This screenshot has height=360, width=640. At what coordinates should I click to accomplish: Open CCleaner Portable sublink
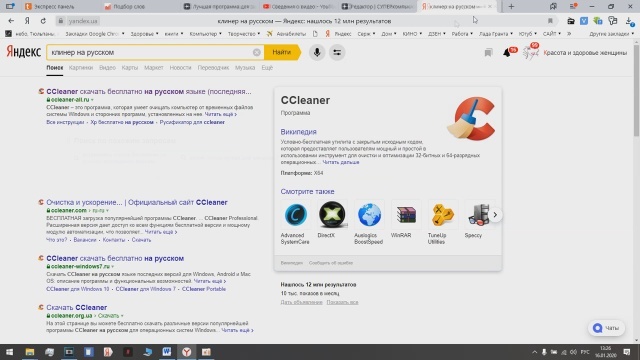[x=204, y=289]
